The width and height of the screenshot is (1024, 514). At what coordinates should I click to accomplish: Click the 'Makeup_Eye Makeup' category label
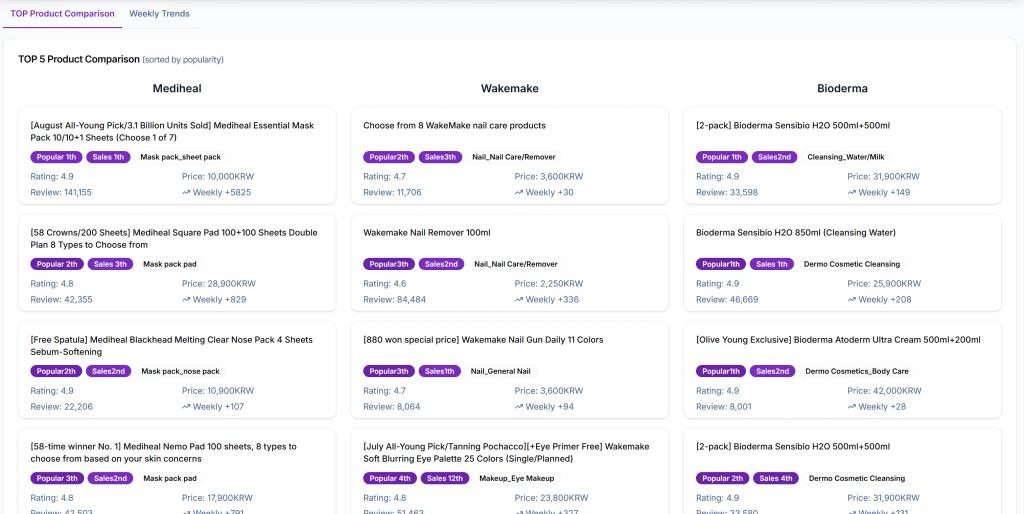tap(517, 479)
